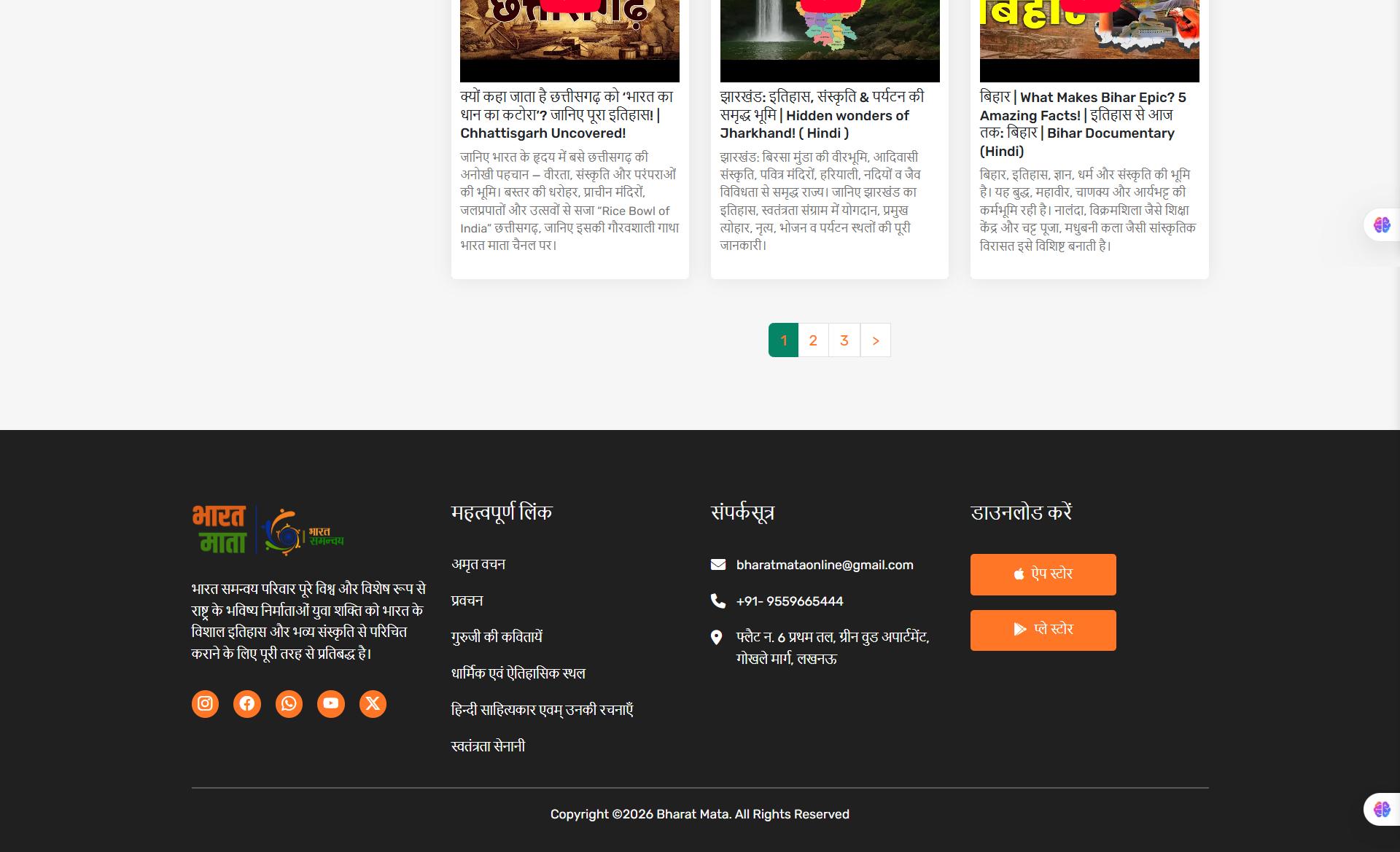Image resolution: width=1400 pixels, height=852 pixels.
Task: Open the X (Twitter) social icon
Action: pyautogui.click(x=373, y=704)
